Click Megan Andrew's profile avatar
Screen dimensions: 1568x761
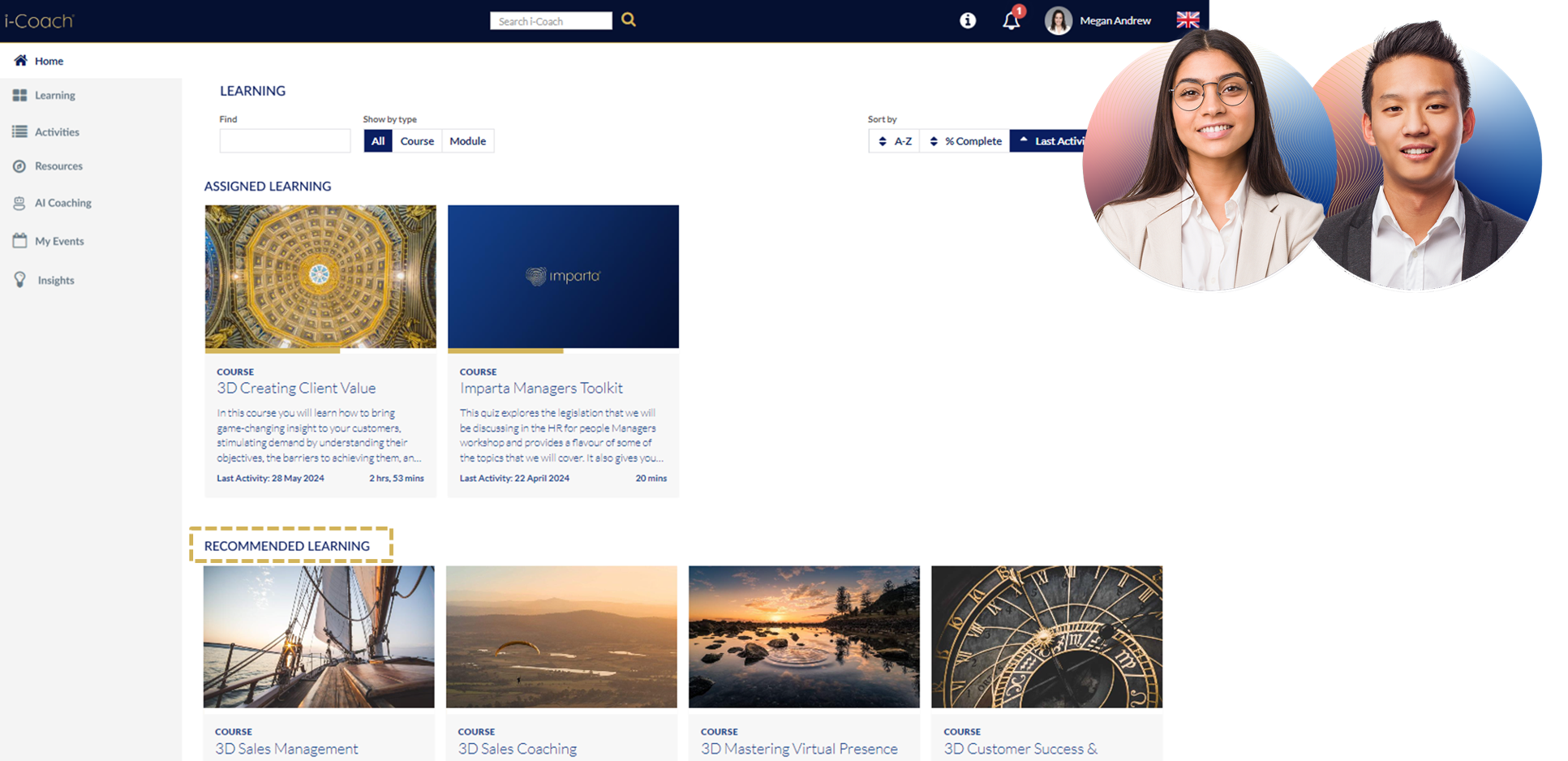point(1058,21)
